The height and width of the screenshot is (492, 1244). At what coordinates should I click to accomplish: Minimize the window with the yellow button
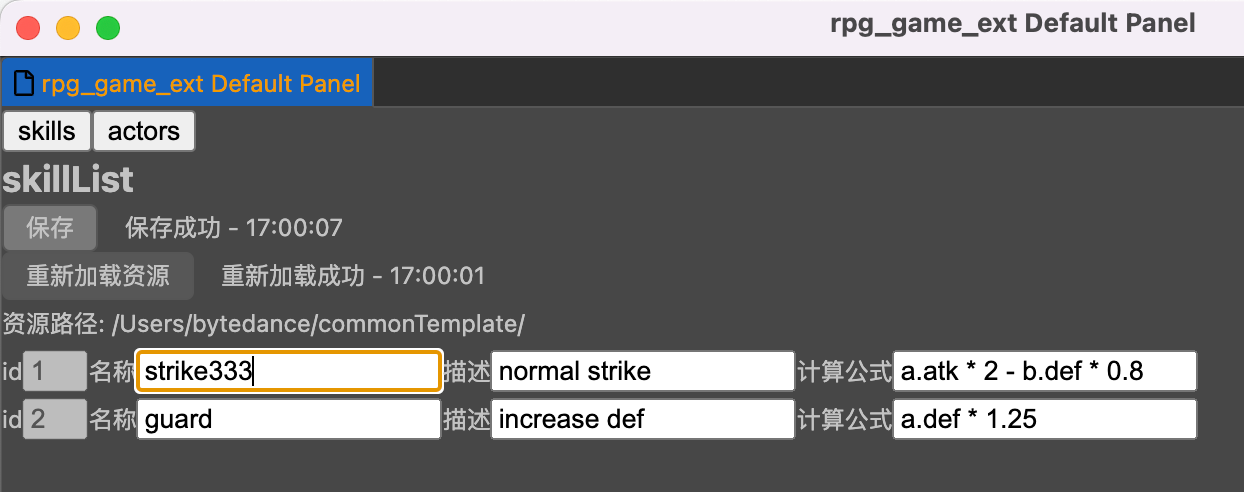click(x=68, y=28)
